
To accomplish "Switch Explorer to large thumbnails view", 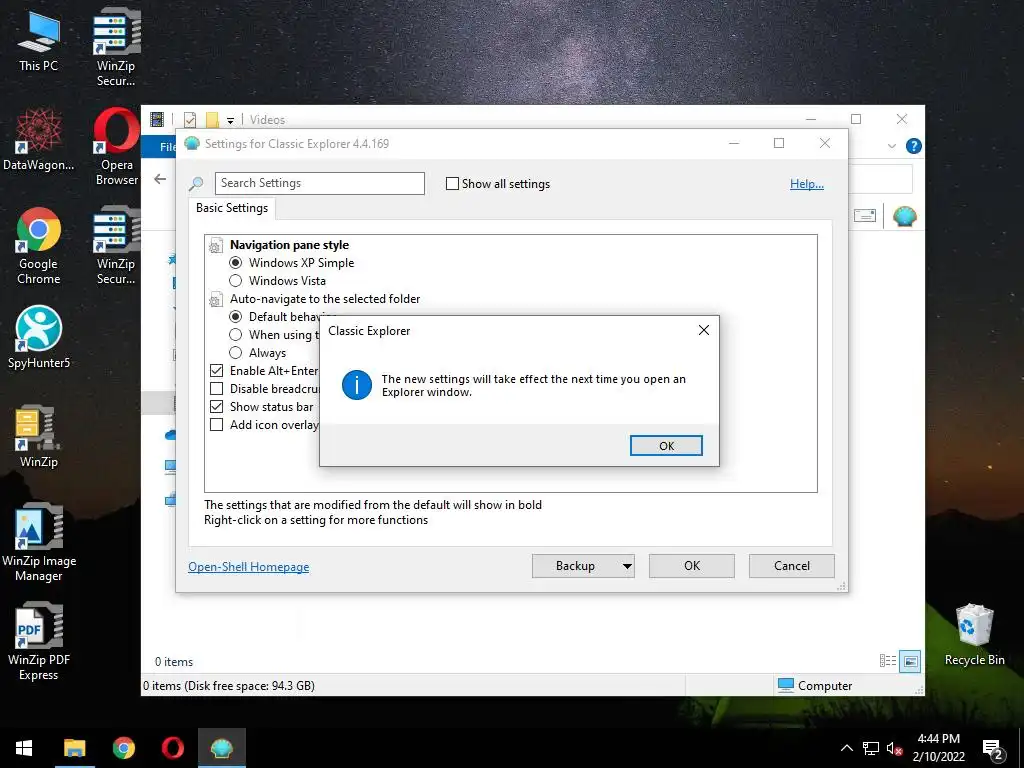I will coord(910,661).
